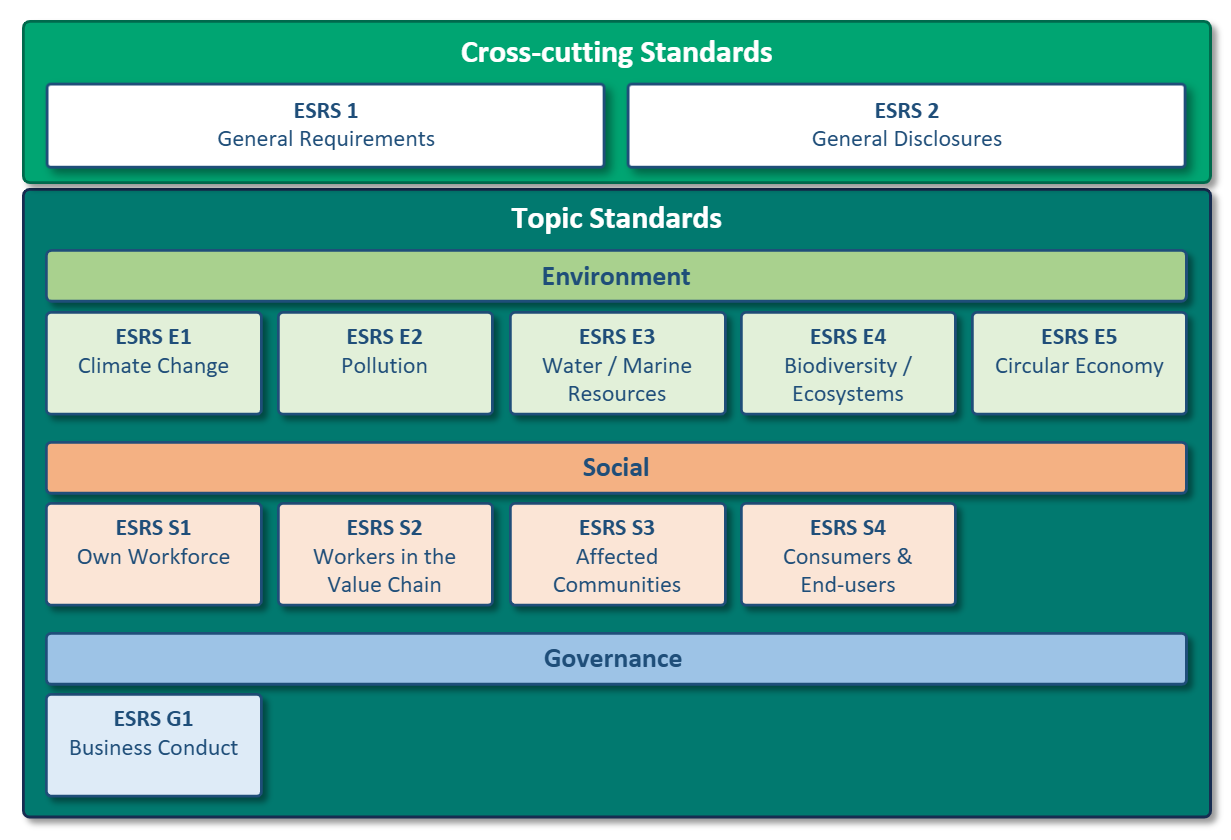Click empty space right of ESRS S4 tile

pyautogui.click(x=1075, y=554)
